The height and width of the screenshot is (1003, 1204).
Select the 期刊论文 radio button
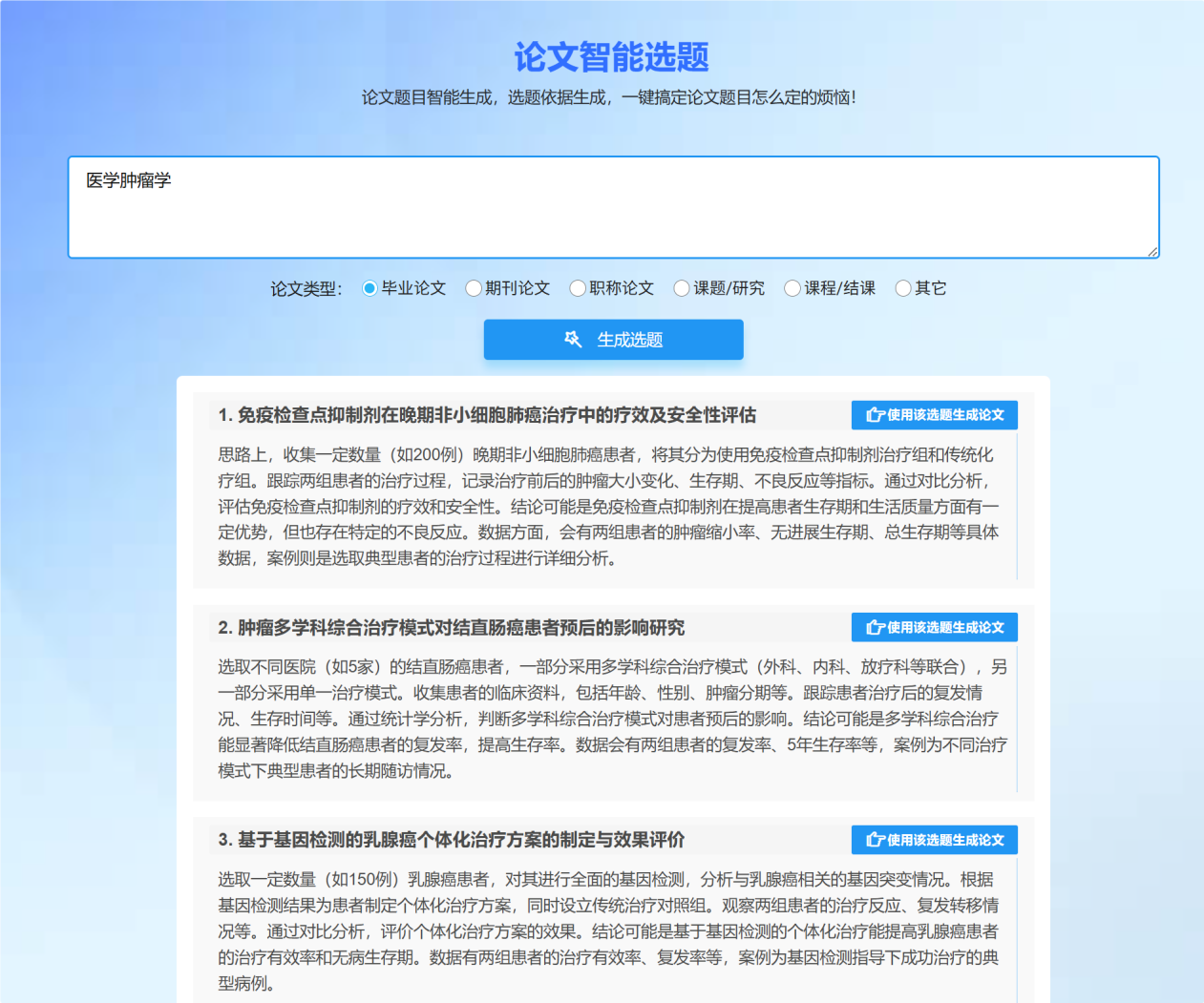pos(474,288)
